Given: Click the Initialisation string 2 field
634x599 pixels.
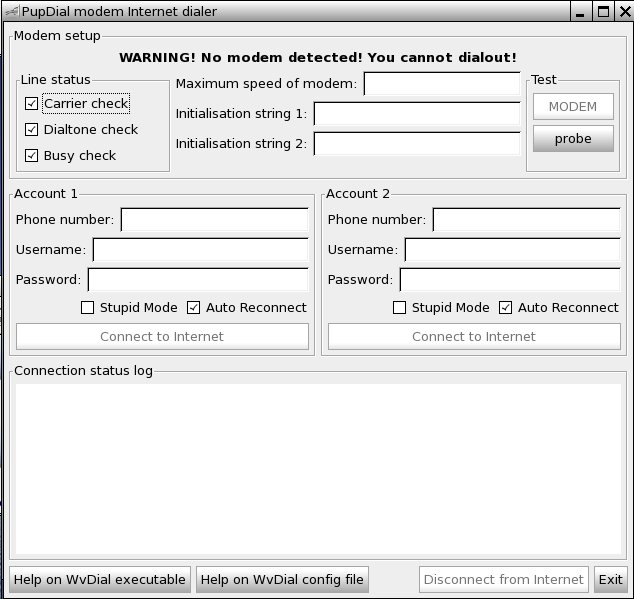Looking at the screenshot, I should (x=417, y=144).
